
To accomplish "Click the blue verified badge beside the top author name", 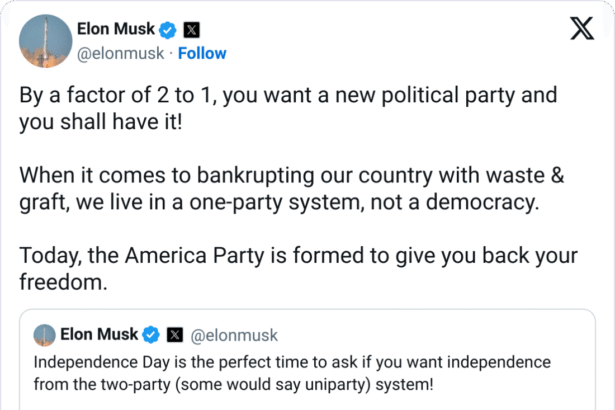I will click(x=166, y=30).
